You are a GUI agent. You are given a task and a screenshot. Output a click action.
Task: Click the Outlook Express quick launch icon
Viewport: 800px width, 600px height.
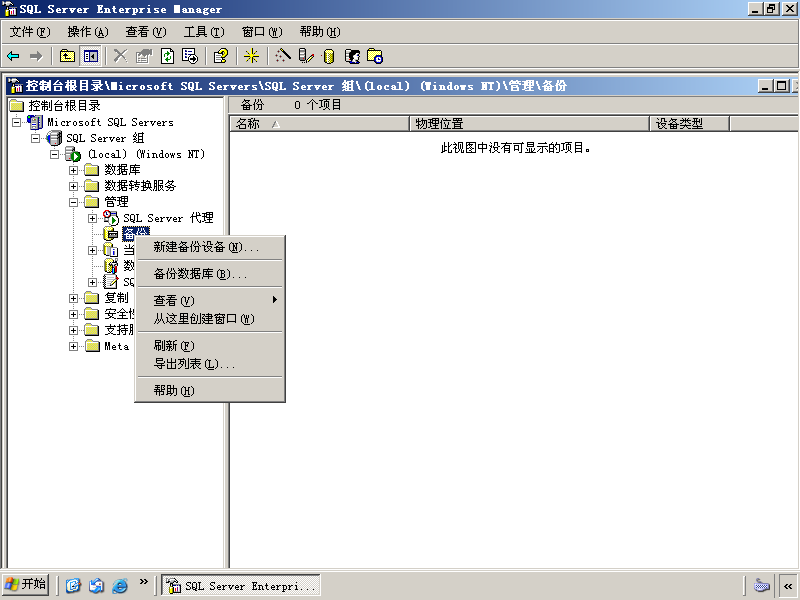coord(96,585)
